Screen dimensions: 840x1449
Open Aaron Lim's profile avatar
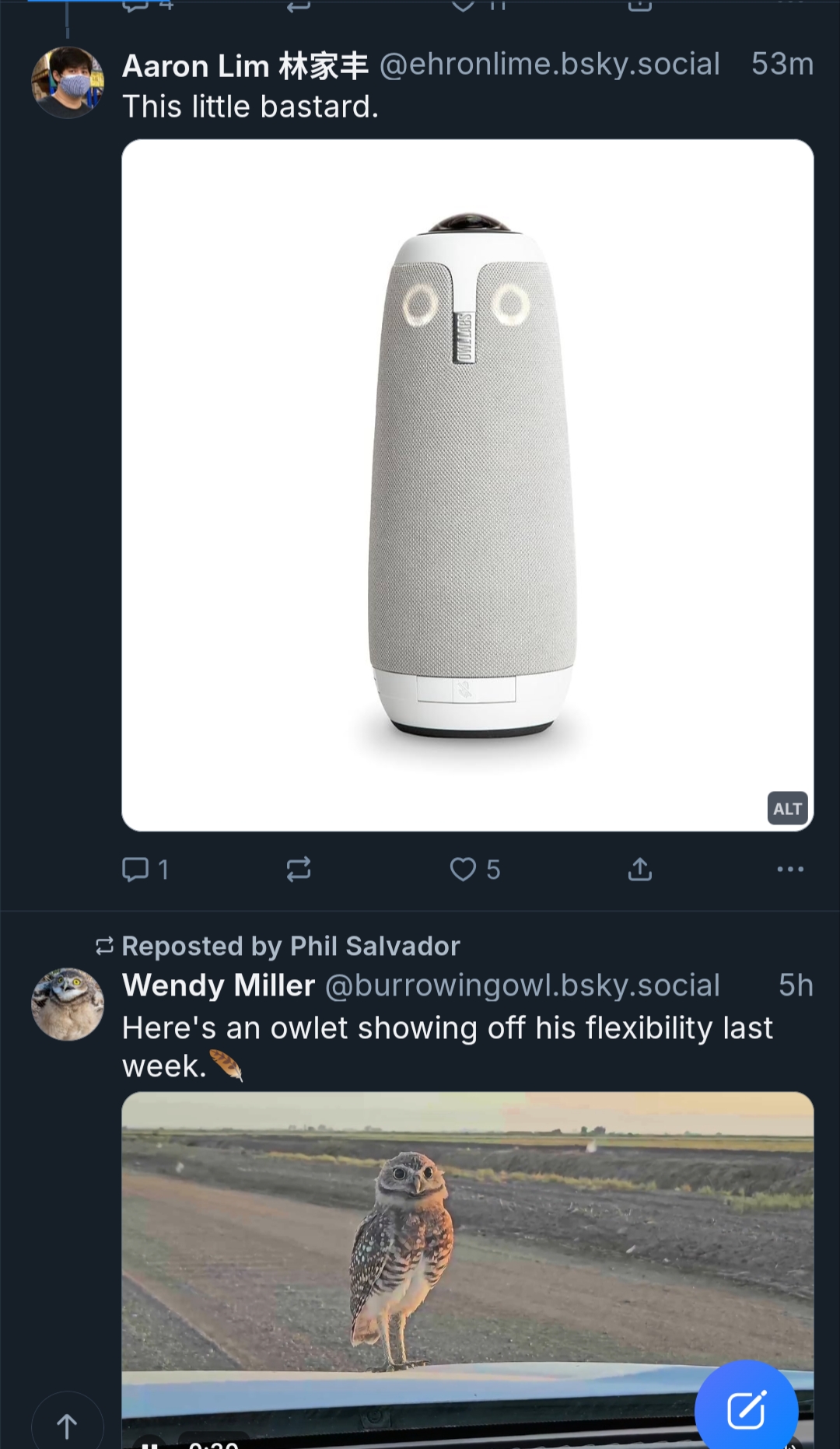tap(68, 82)
